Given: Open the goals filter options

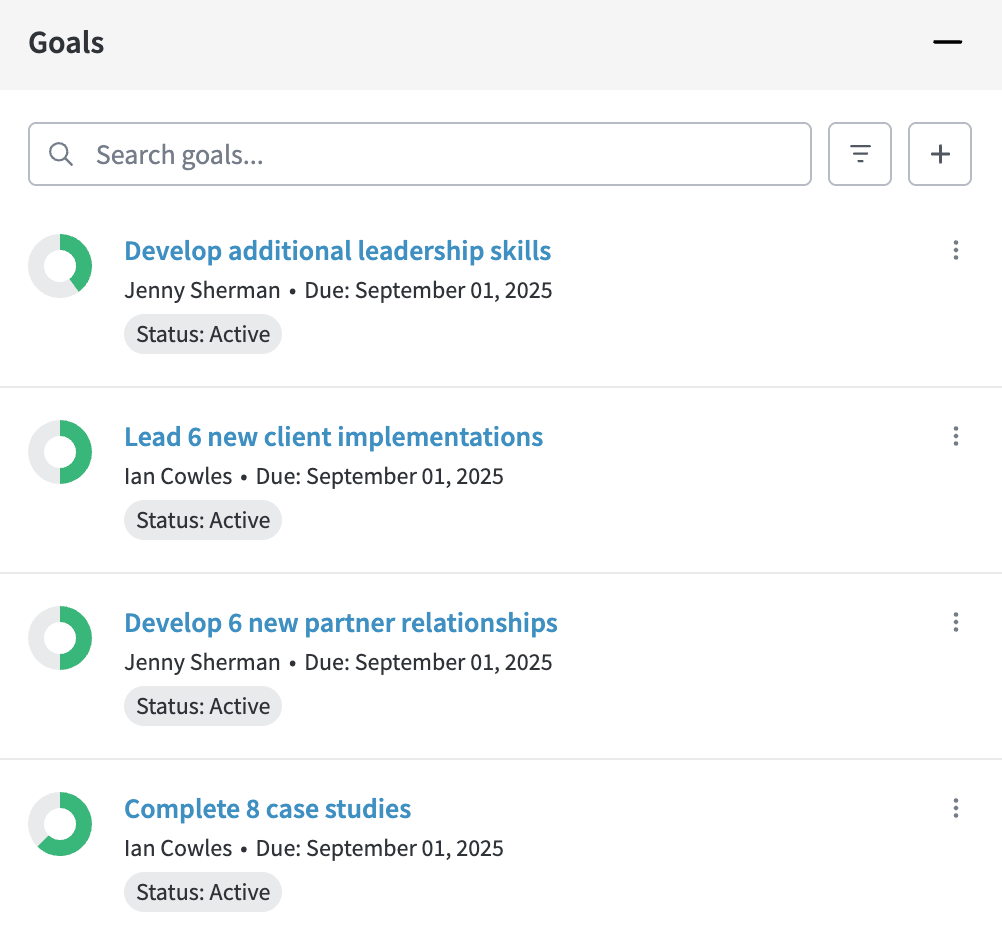Looking at the screenshot, I should [860, 154].
